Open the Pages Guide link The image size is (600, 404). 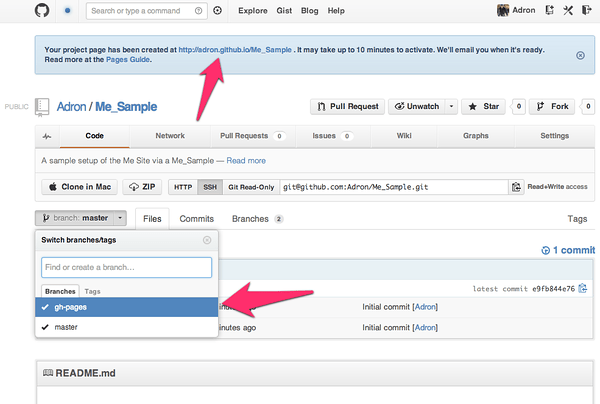pos(128,60)
